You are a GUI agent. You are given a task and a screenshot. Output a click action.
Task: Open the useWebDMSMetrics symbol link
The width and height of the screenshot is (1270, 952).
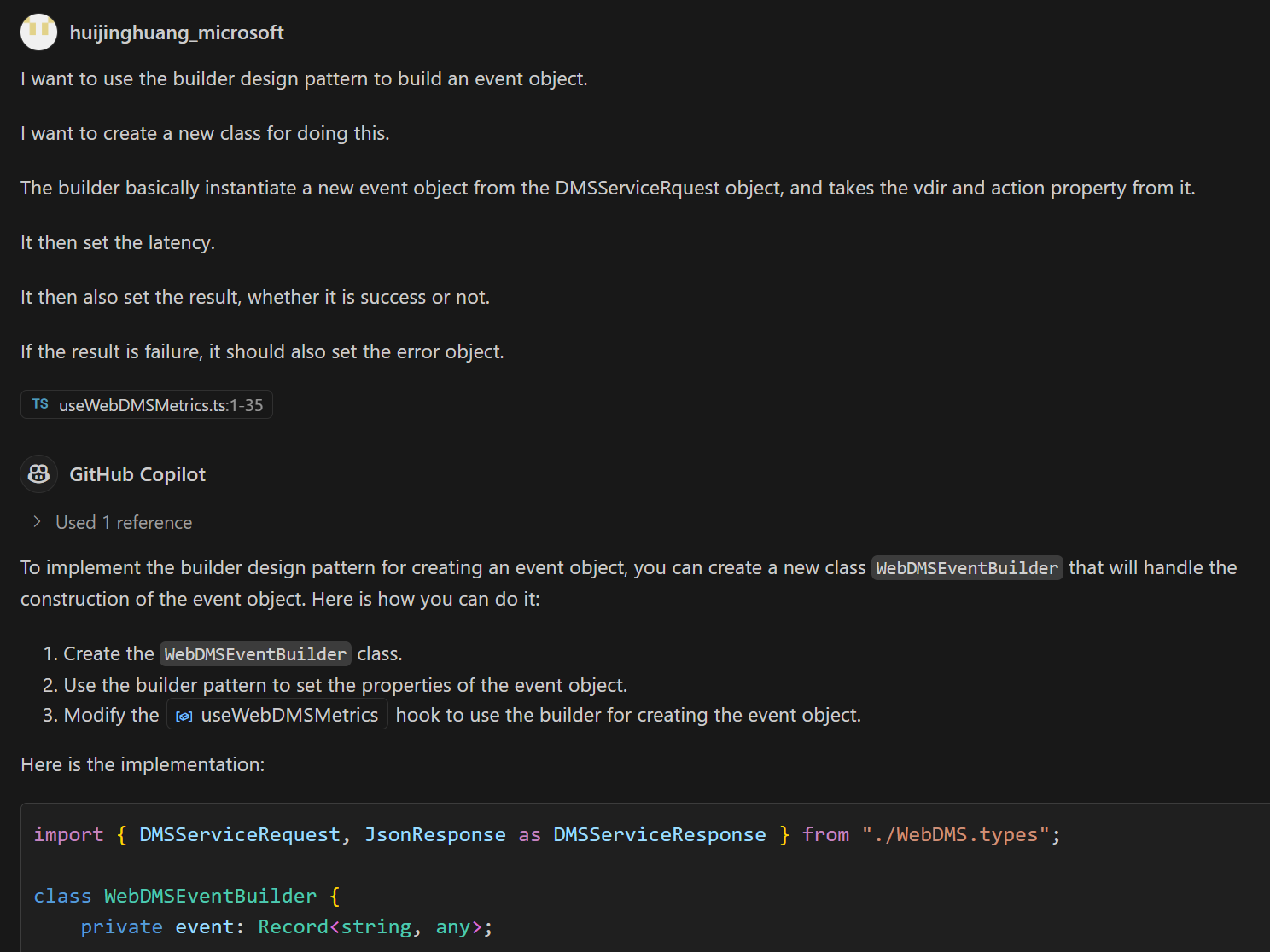click(277, 715)
